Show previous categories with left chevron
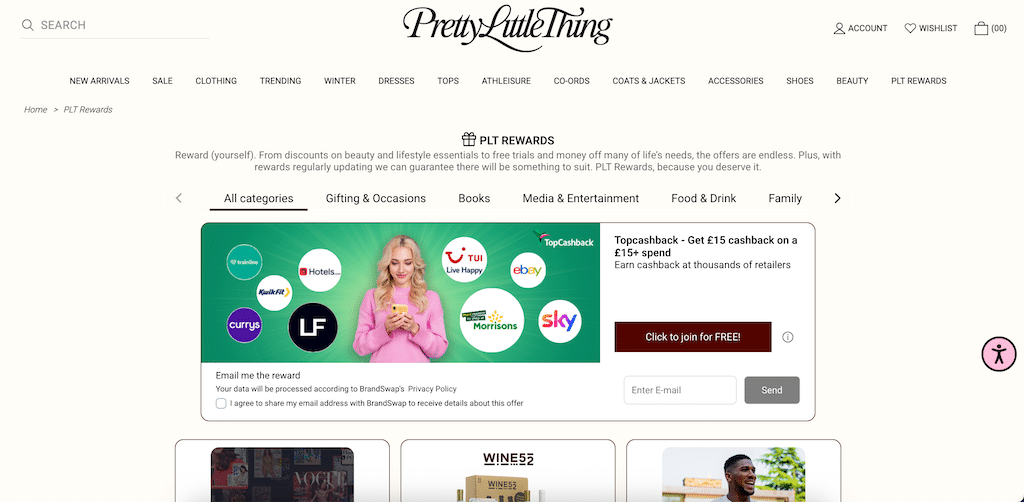The height and width of the screenshot is (502, 1024). pyautogui.click(x=179, y=198)
